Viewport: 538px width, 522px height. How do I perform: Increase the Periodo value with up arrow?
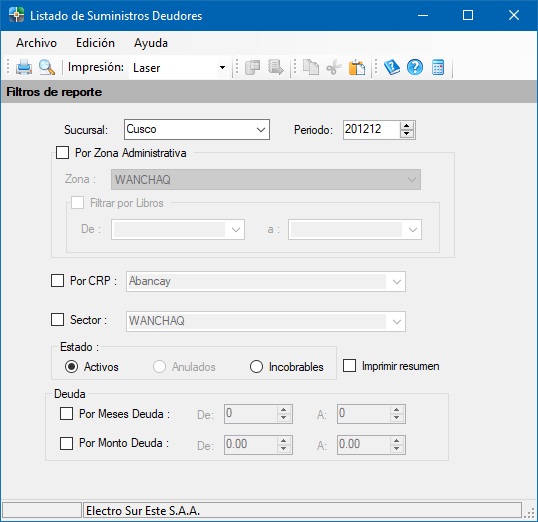(x=407, y=126)
